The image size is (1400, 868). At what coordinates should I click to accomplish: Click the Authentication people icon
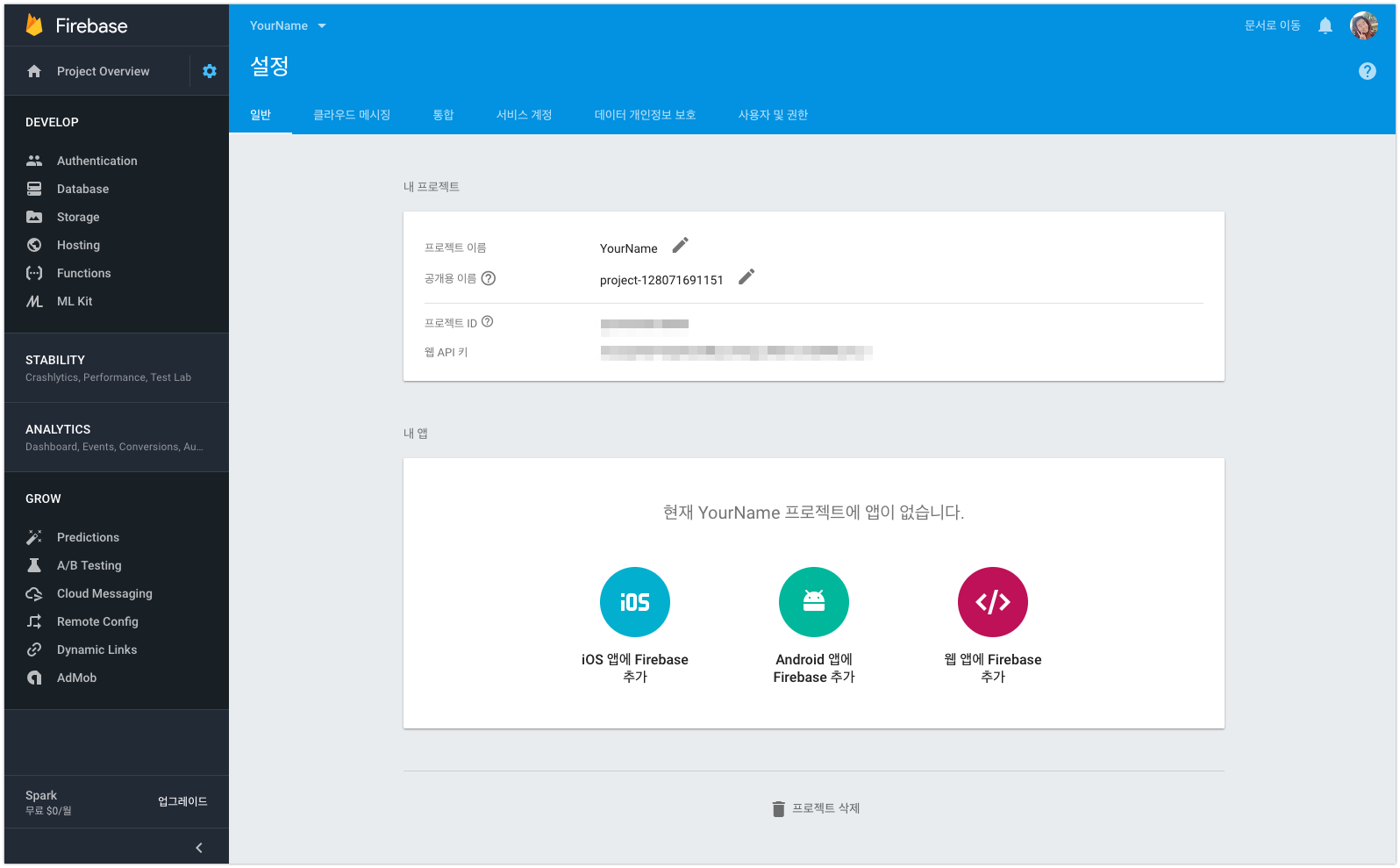(x=34, y=161)
